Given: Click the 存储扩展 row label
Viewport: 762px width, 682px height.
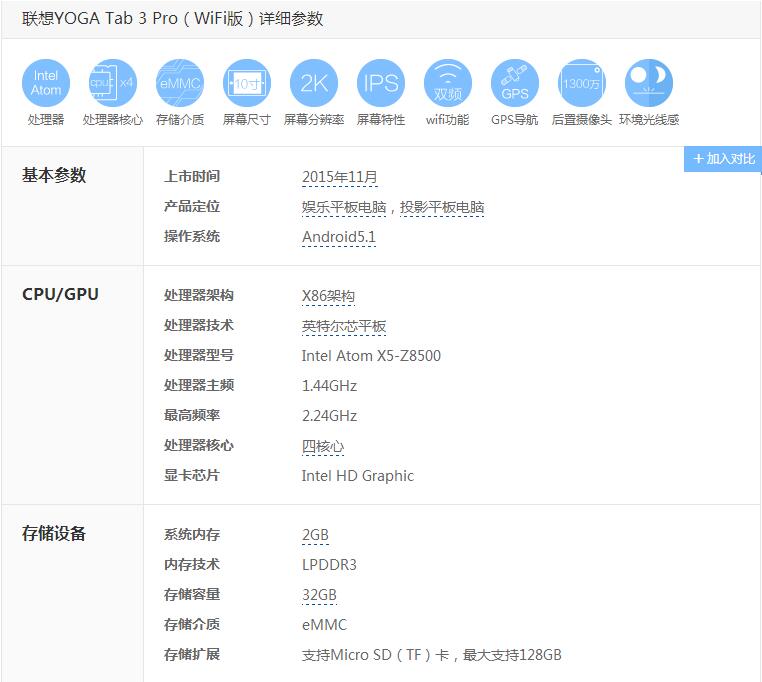Looking at the screenshot, I should pos(192,655).
